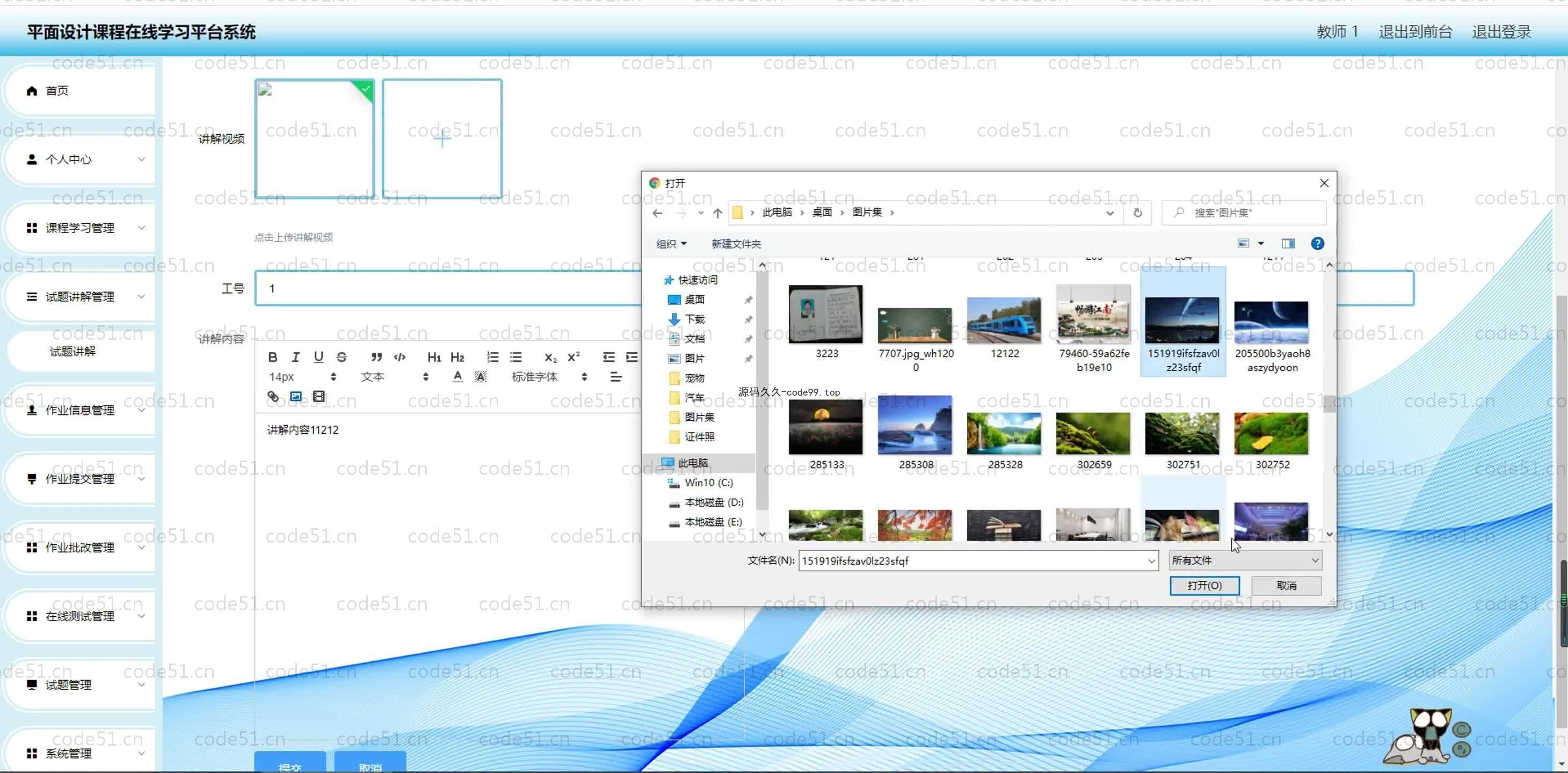Open file dialog help
1568x773 pixels.
pyautogui.click(x=1317, y=244)
